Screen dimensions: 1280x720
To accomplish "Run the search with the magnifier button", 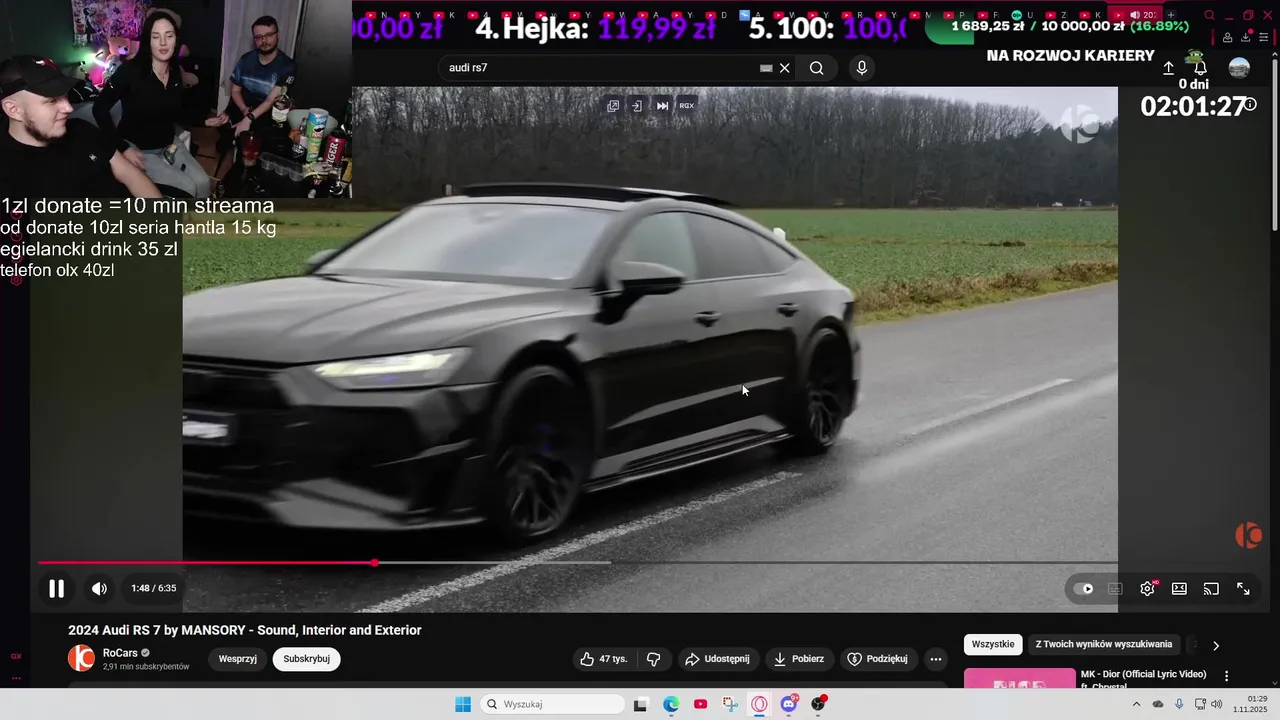I will pos(817,68).
